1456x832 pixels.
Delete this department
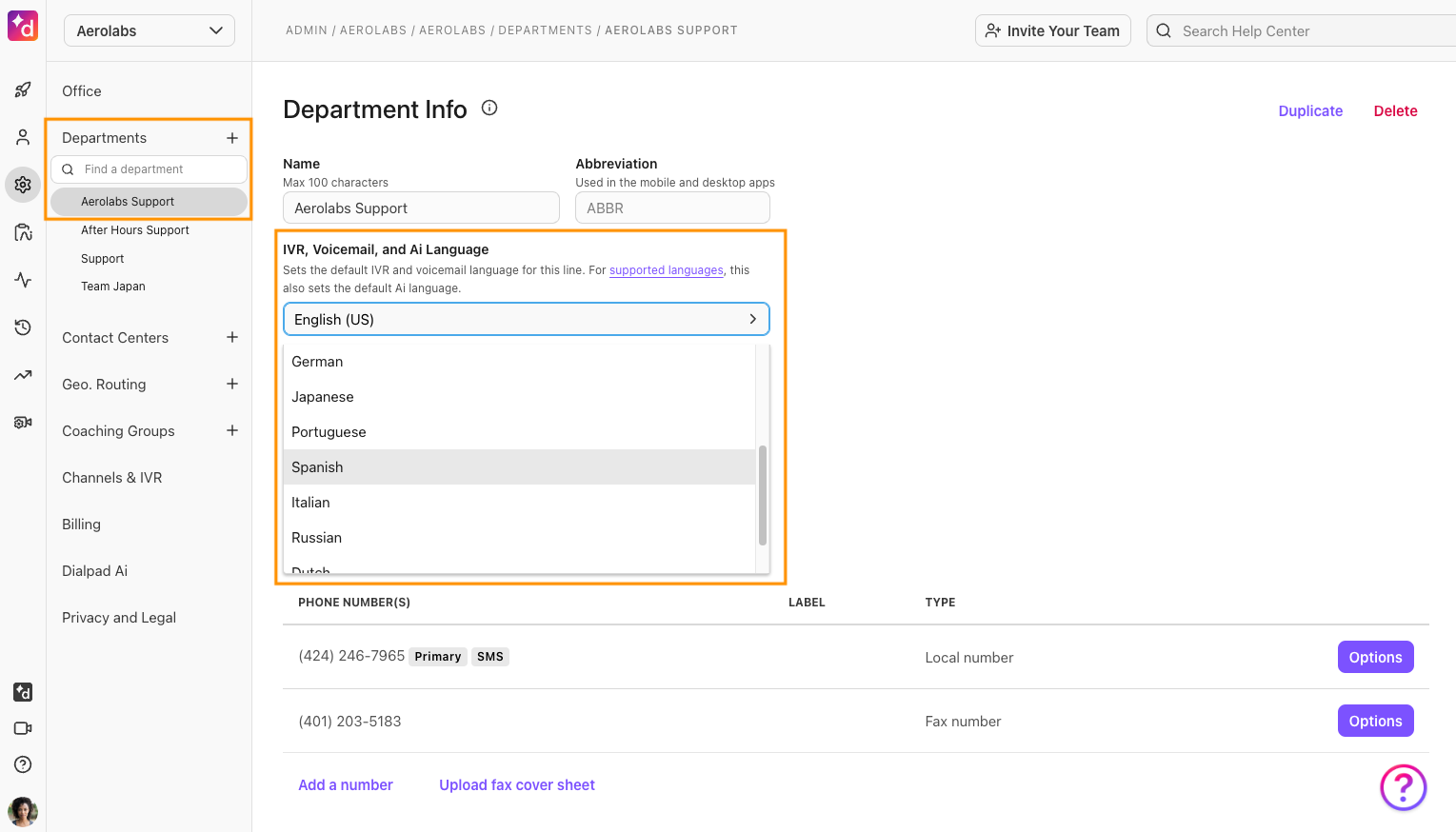point(1395,111)
